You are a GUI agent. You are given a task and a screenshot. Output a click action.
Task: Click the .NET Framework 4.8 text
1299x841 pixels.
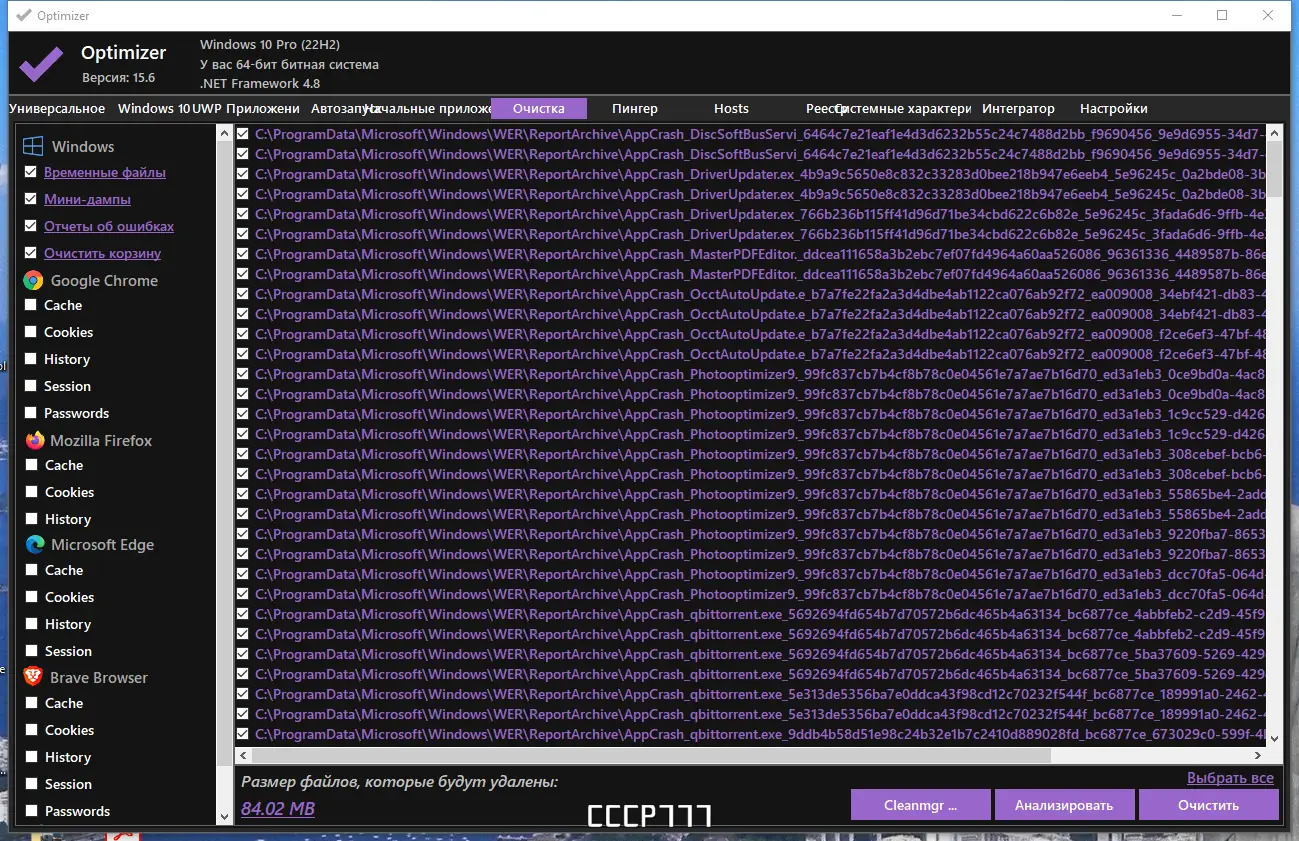pyautogui.click(x=260, y=84)
